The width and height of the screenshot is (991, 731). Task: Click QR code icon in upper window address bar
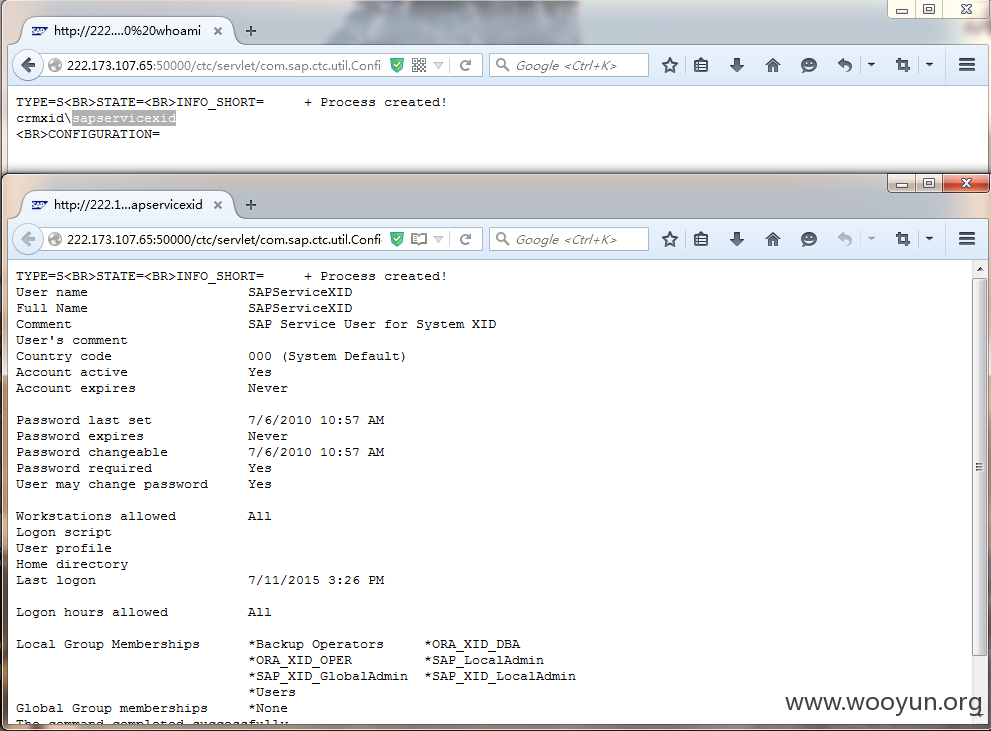click(418, 65)
